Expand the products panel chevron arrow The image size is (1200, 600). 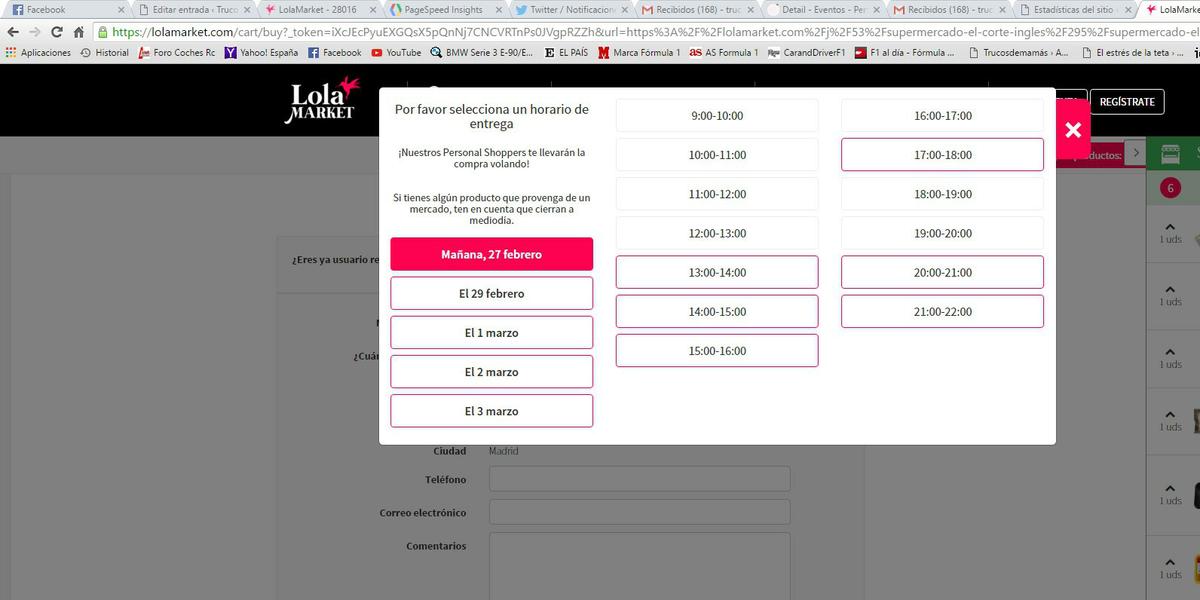1135,153
